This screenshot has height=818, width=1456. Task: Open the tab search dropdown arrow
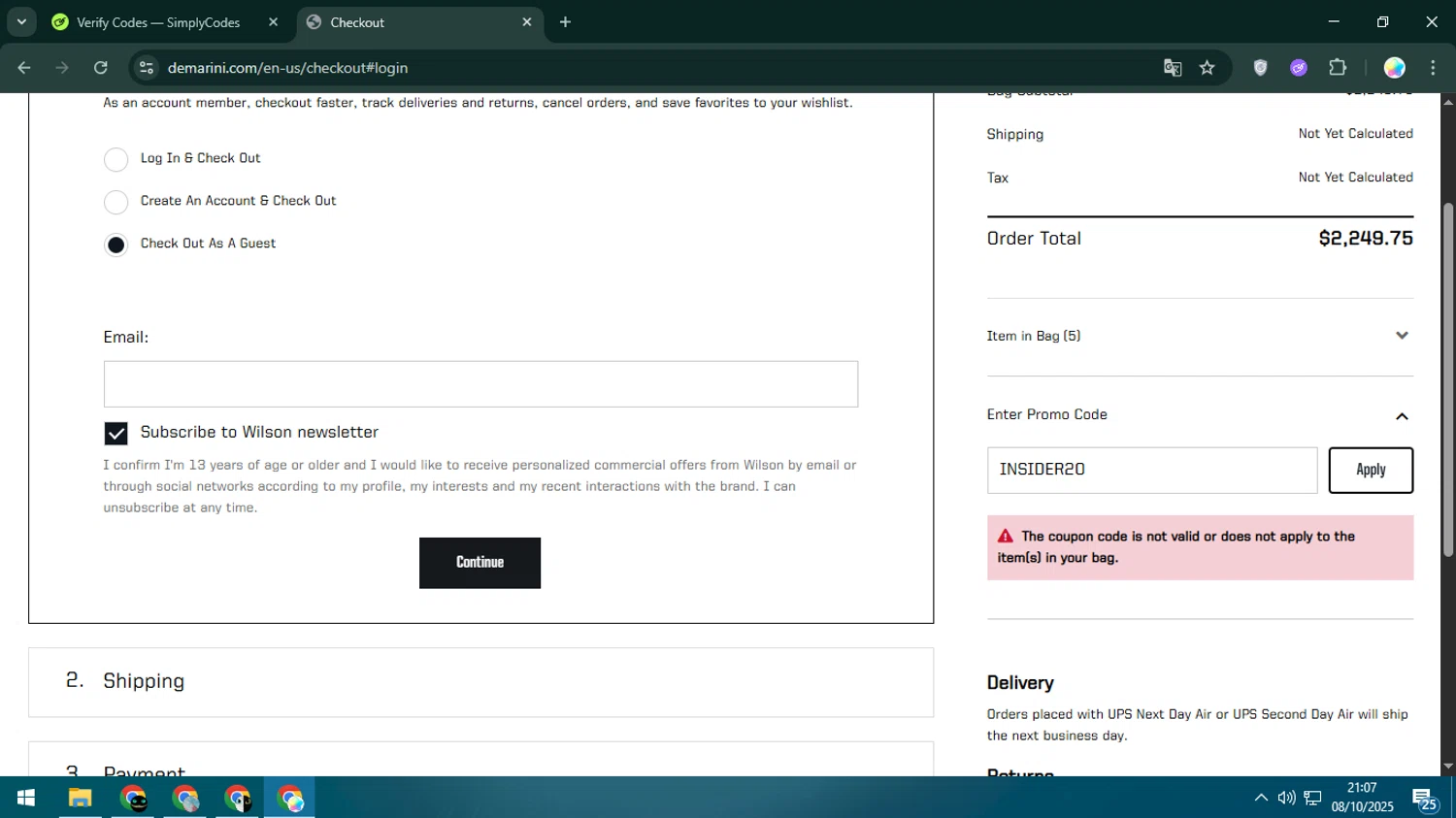pos(21,21)
